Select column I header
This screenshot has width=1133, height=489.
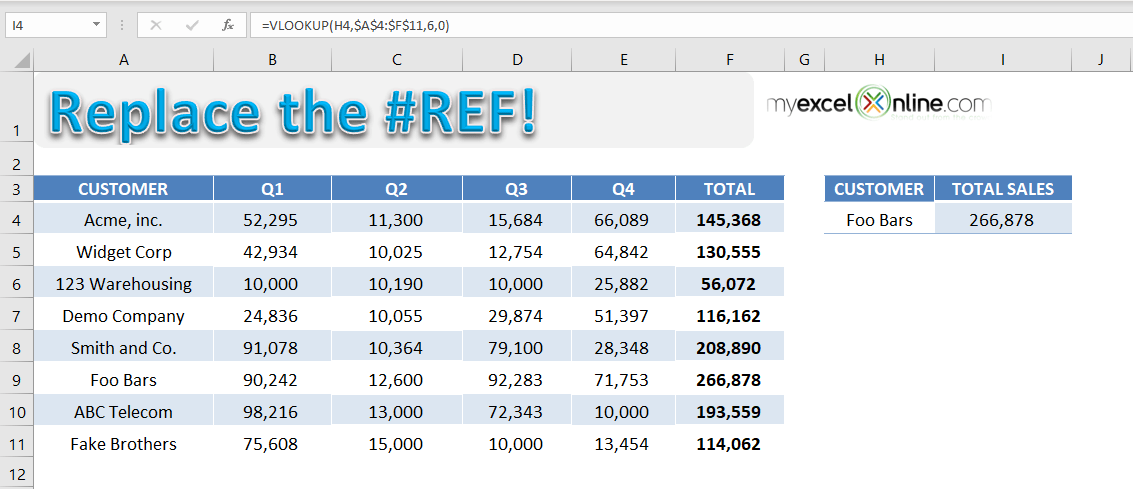pos(1003,61)
